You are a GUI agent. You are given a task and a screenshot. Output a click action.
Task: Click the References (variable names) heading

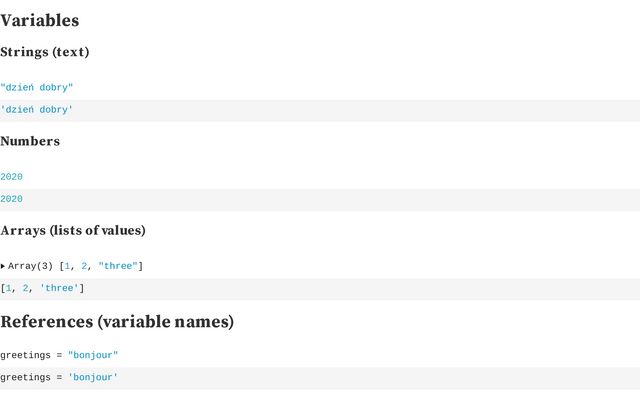pos(117,322)
